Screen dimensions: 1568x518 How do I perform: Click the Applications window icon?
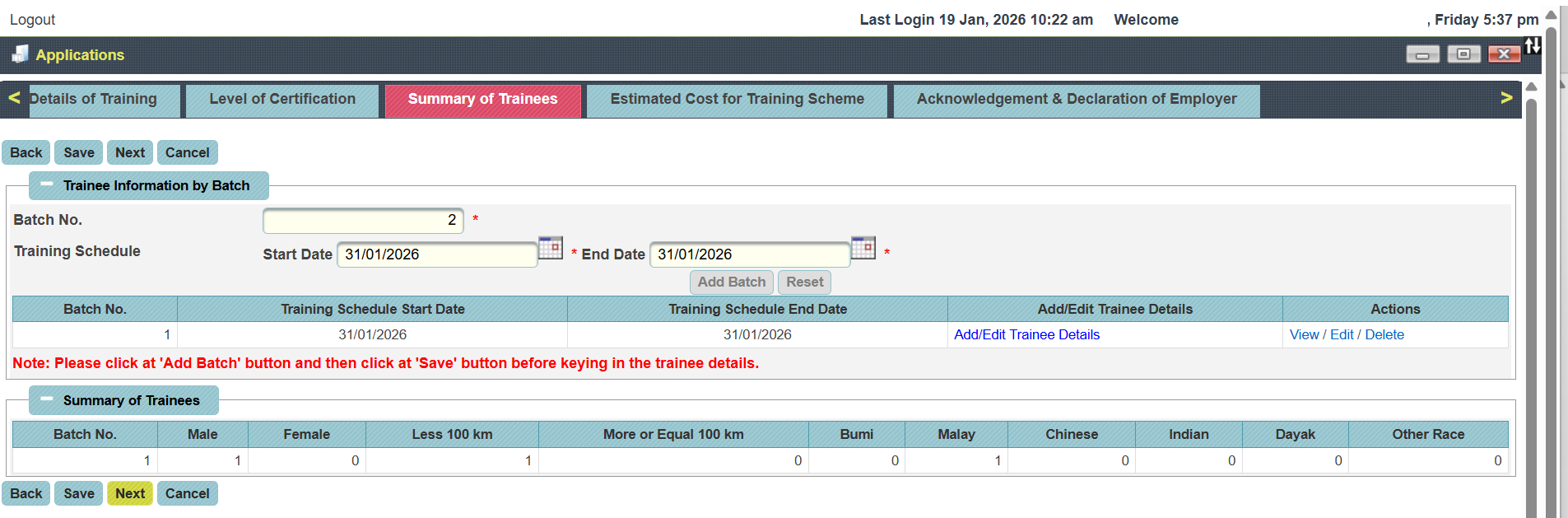click(20, 54)
